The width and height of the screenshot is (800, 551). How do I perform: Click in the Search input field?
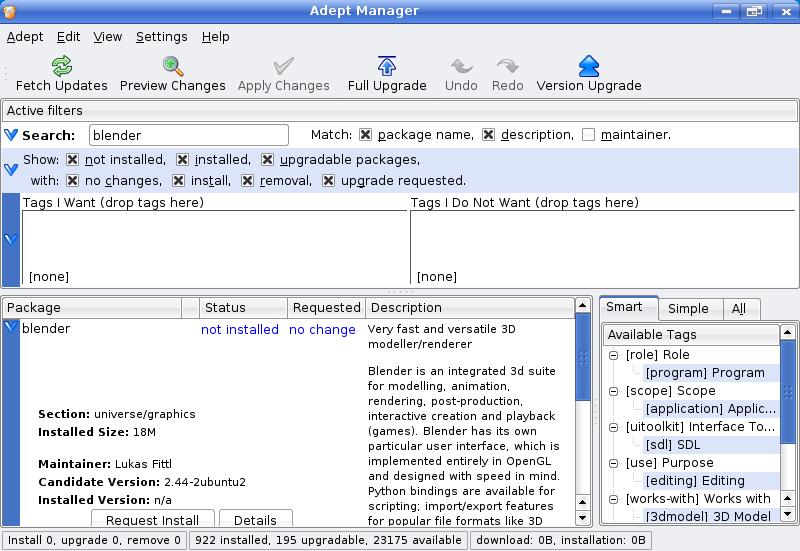click(x=189, y=135)
